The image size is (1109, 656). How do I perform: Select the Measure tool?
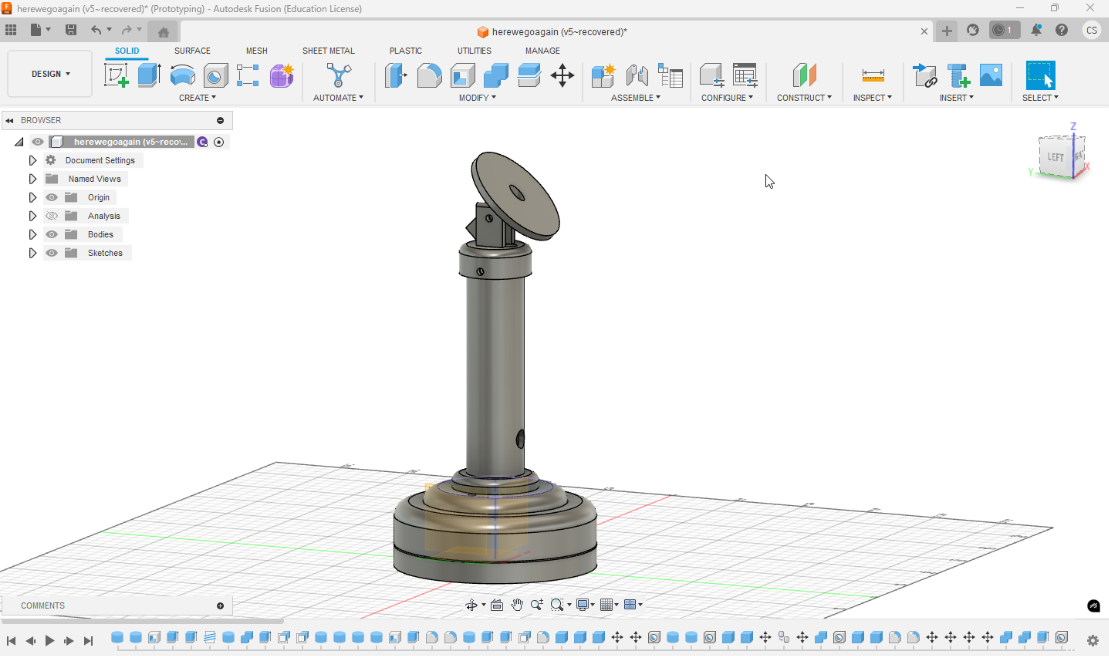[x=873, y=75]
